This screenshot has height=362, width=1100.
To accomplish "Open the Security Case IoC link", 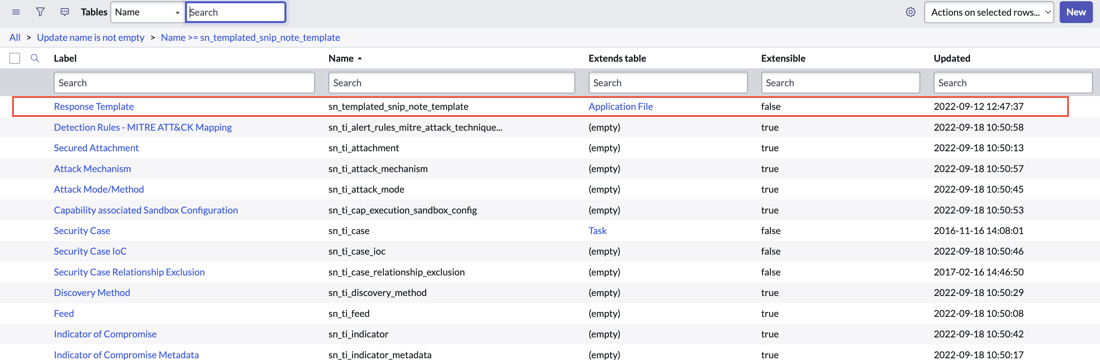I will click(90, 251).
